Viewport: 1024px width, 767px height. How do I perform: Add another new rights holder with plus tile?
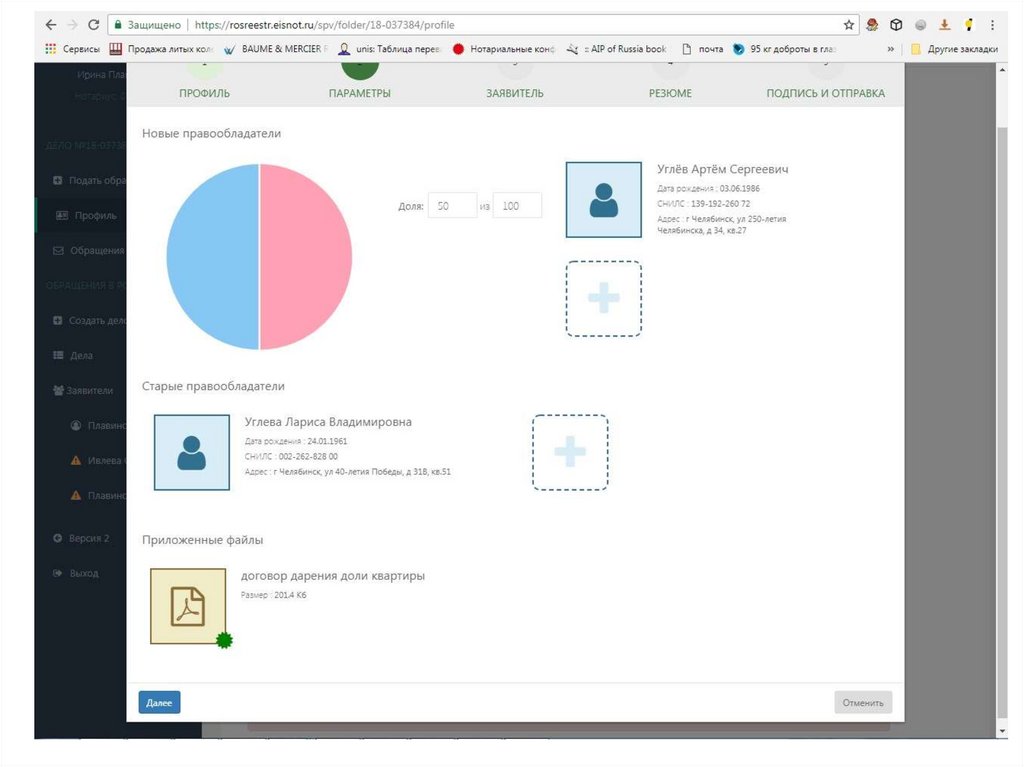click(x=603, y=298)
